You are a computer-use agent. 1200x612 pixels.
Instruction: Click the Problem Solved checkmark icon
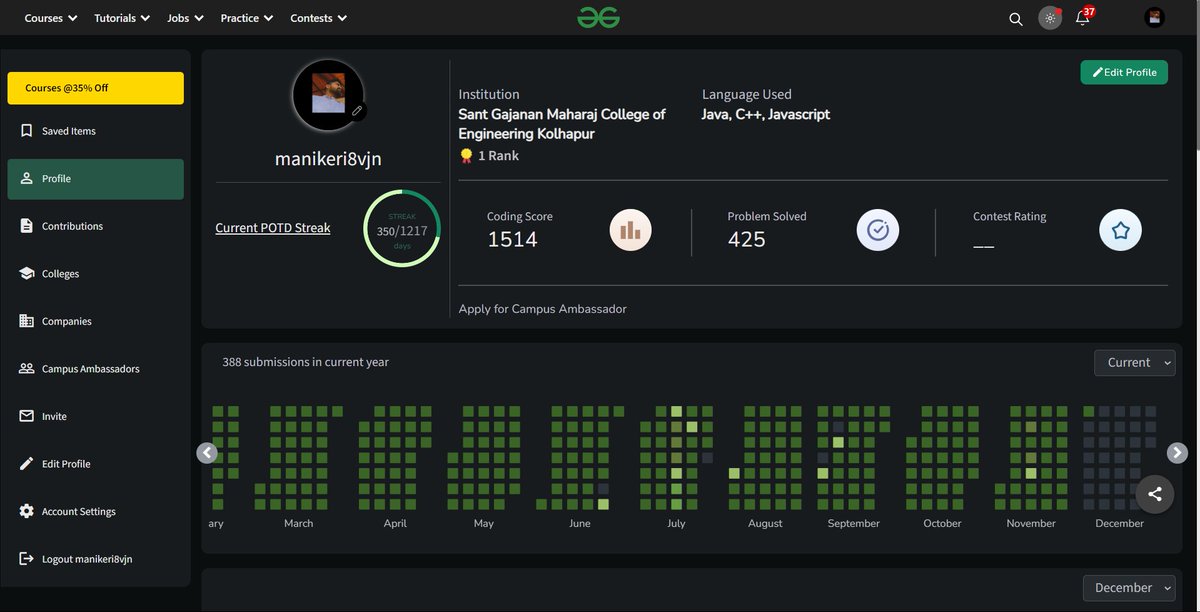pos(877,229)
